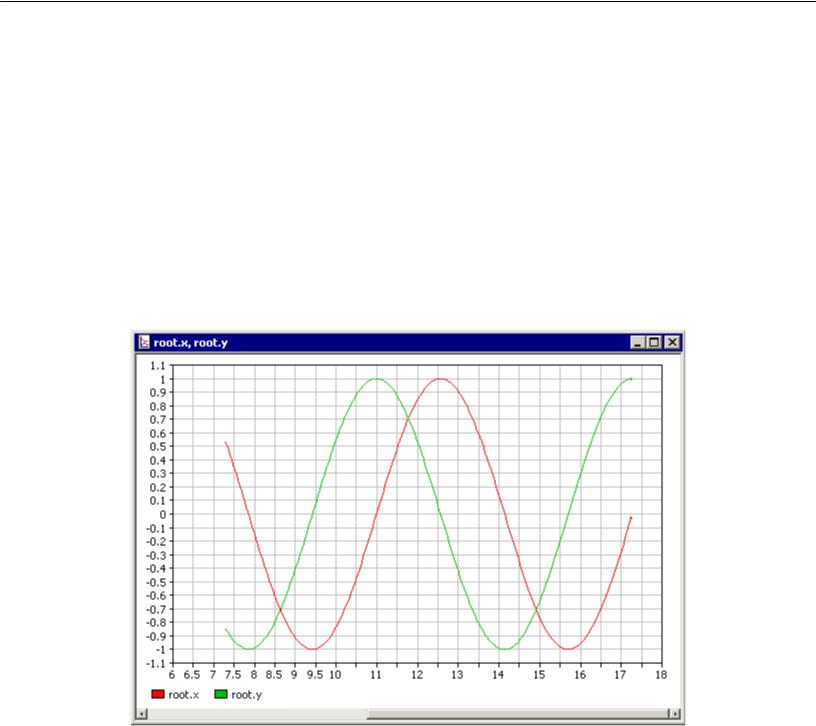Click the y-axis label 0.5
The width and height of the screenshot is (816, 726).
point(158,447)
